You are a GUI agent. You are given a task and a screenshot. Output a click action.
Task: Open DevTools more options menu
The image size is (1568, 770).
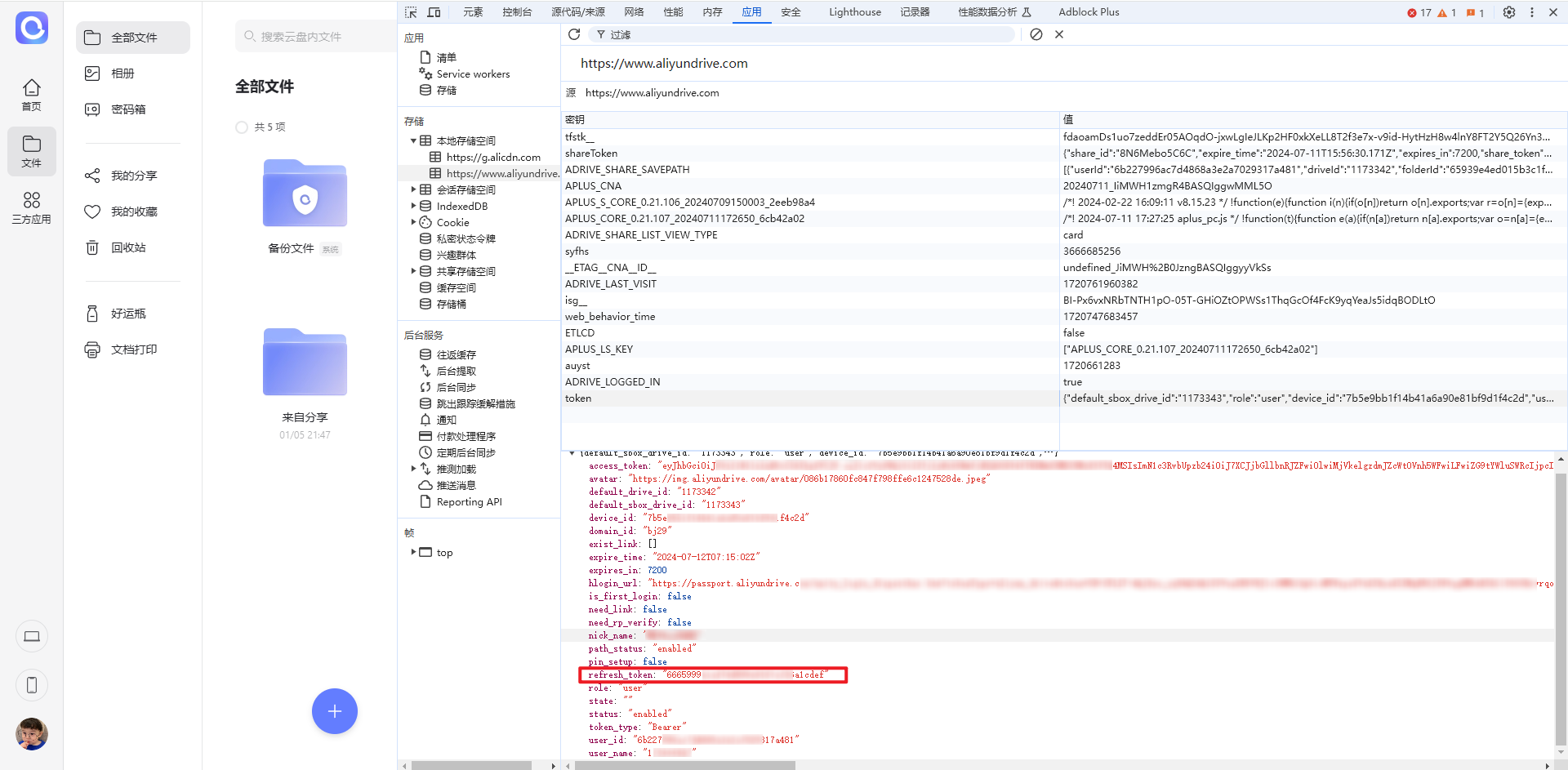tap(1532, 12)
